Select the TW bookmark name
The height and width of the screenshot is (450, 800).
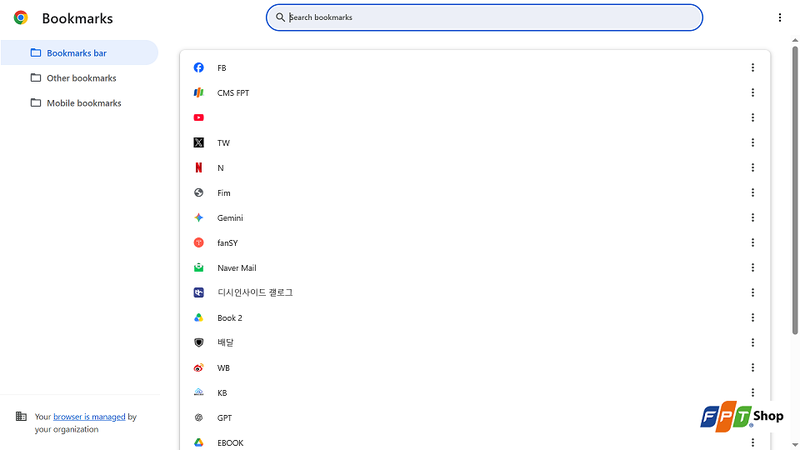223,143
